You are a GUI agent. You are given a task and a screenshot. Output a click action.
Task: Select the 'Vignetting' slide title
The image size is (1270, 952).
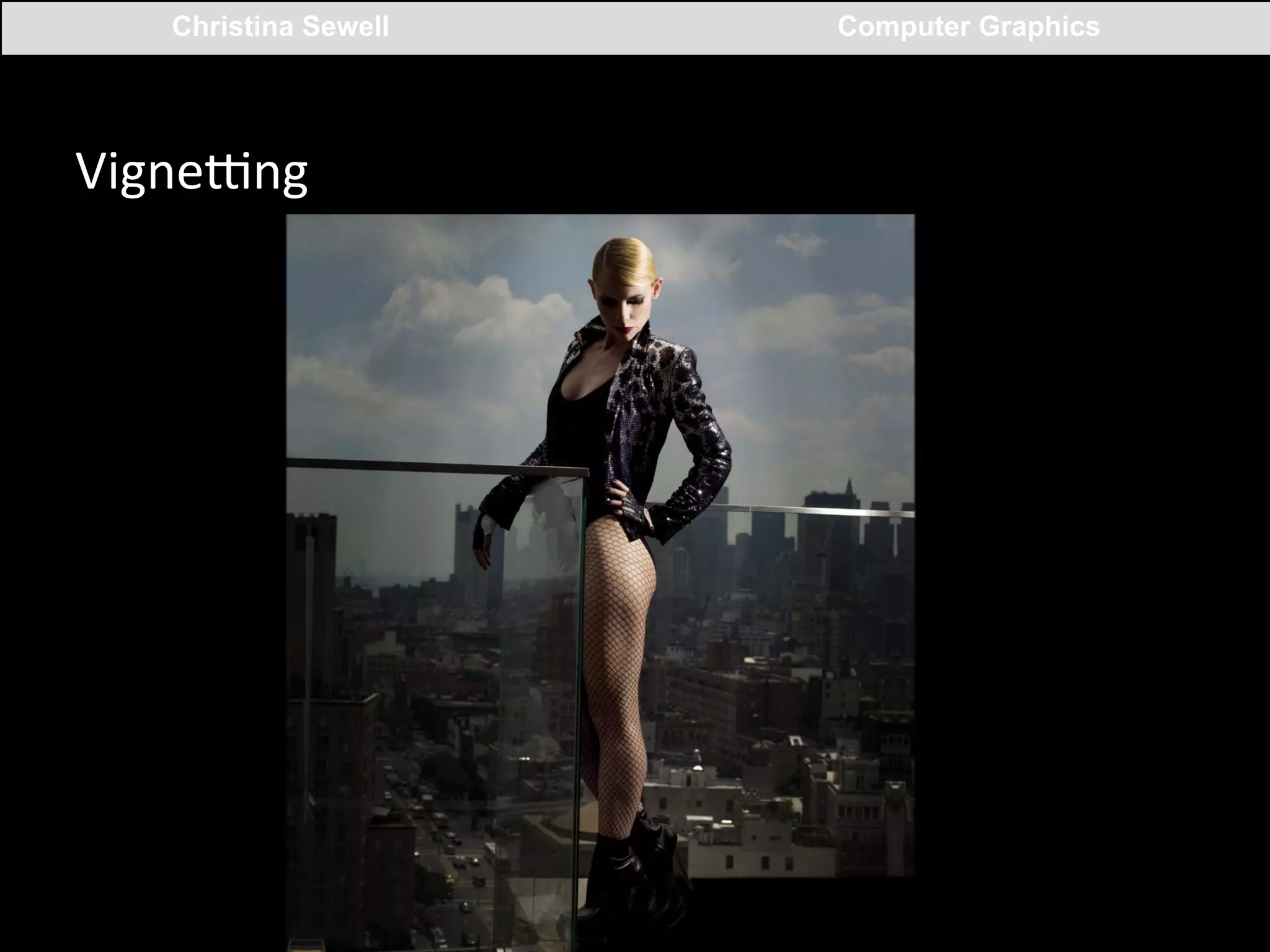point(192,172)
